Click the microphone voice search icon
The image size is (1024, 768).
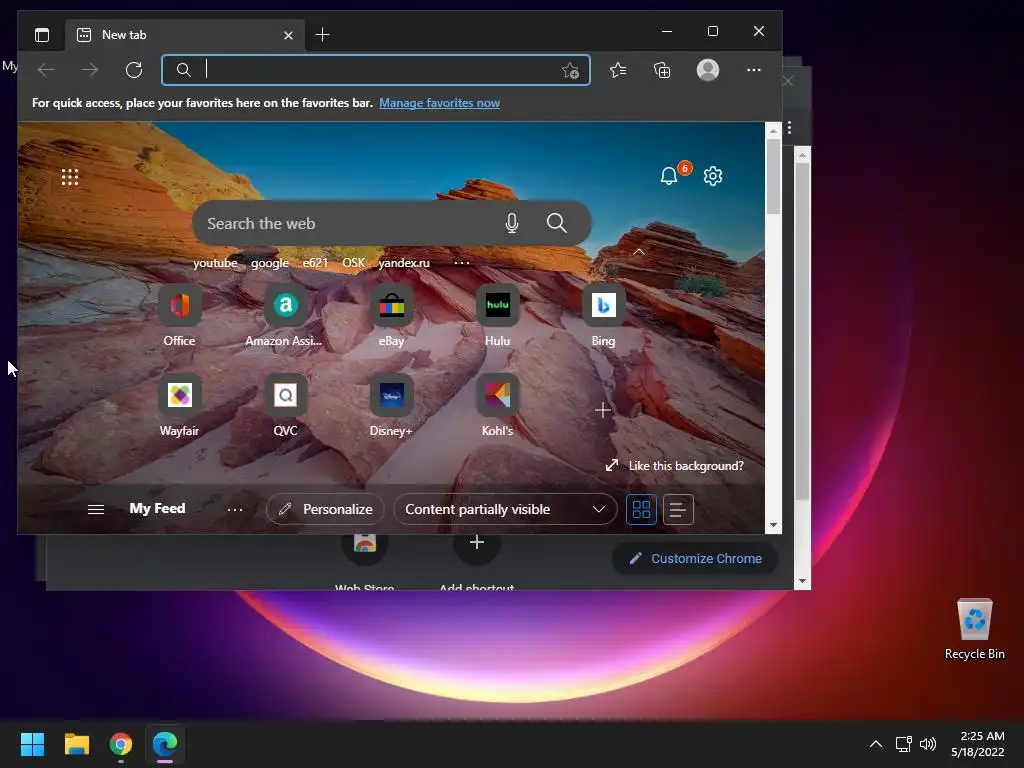[512, 223]
